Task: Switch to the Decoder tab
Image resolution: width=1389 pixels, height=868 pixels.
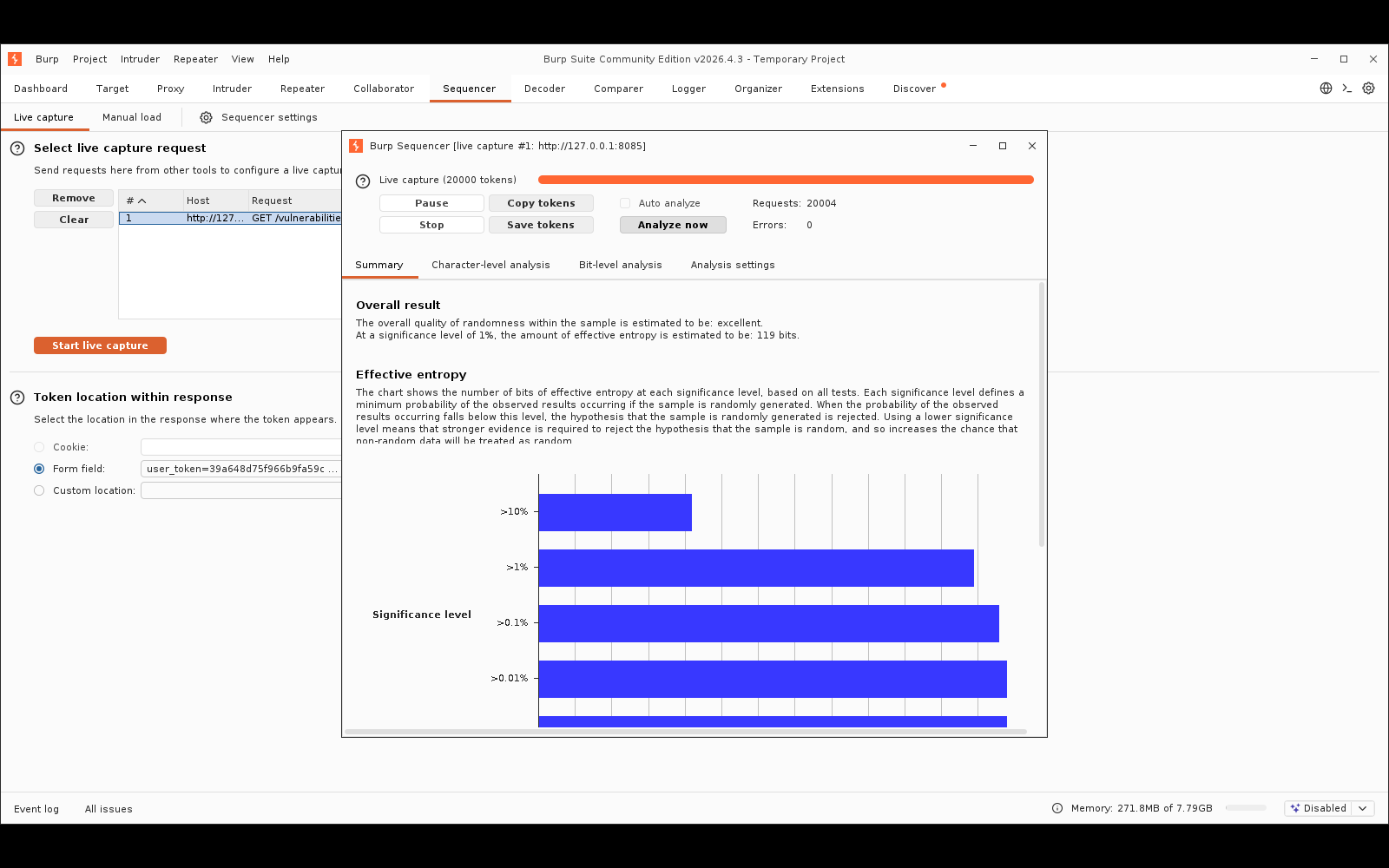Action: click(544, 89)
